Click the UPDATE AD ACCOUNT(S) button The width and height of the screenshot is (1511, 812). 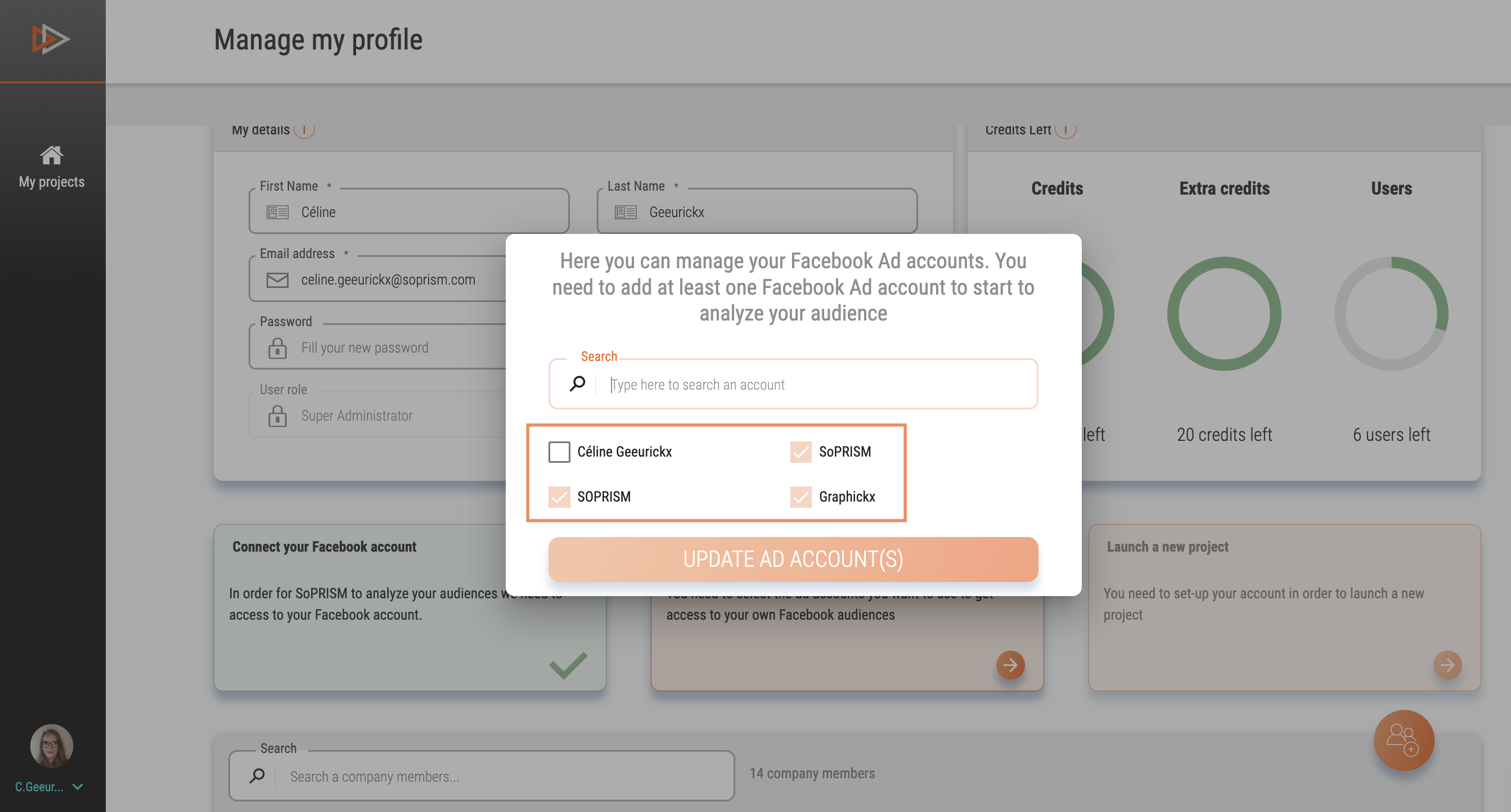[793, 560]
